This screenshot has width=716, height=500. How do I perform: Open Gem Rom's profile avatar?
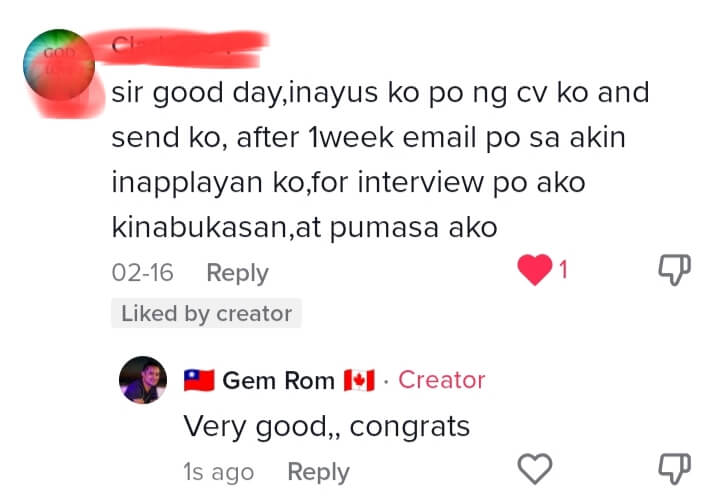pyautogui.click(x=143, y=380)
